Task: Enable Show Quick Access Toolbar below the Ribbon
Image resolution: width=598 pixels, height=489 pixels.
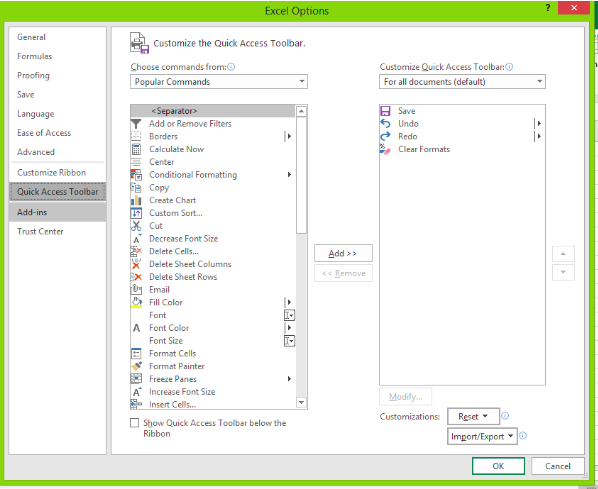Action: click(134, 423)
